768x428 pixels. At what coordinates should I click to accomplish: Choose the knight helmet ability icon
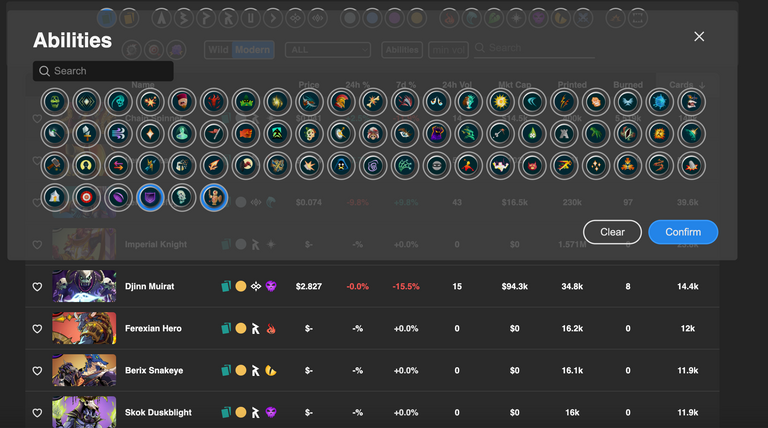coord(182,166)
